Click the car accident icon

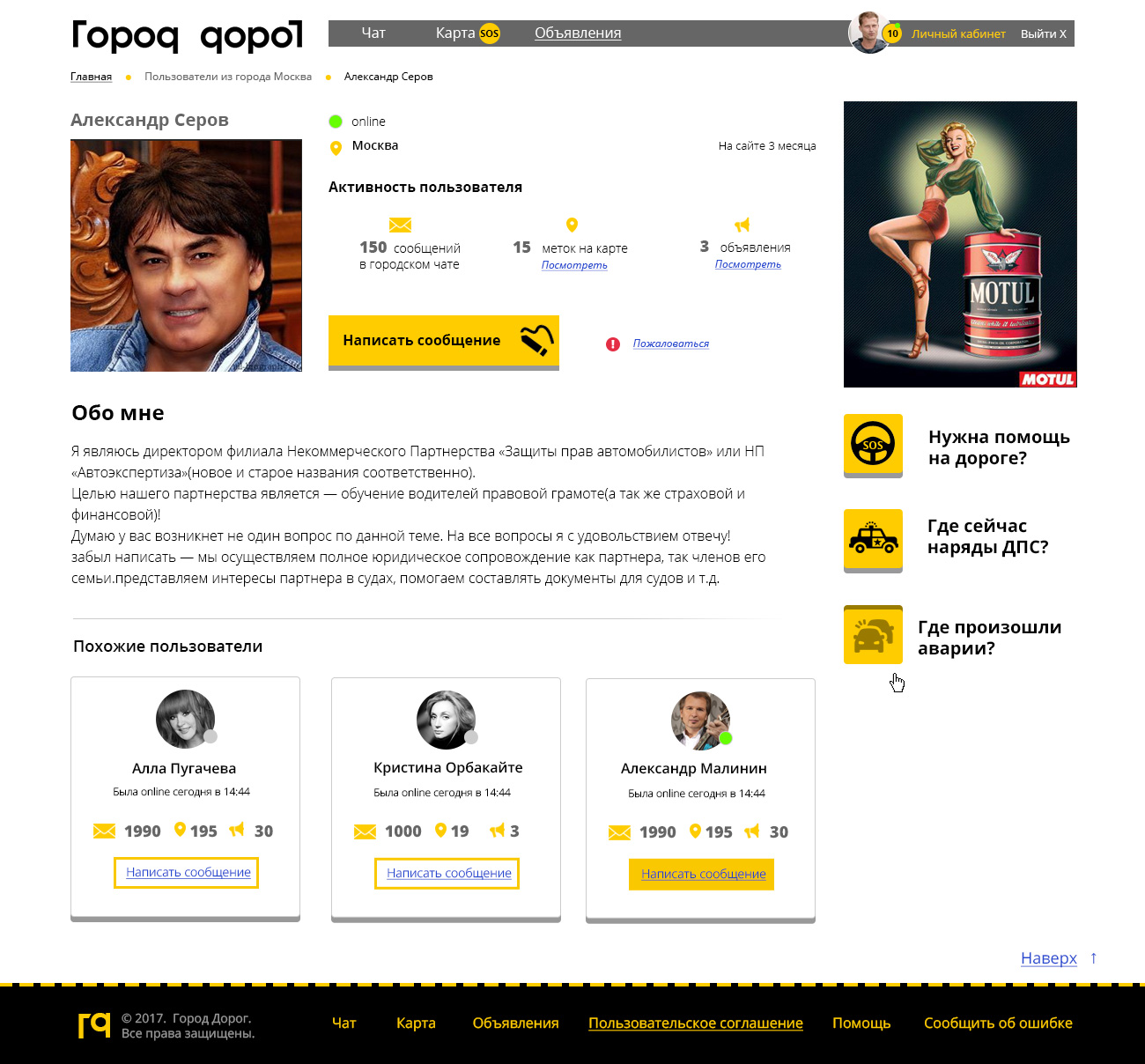coord(873,634)
